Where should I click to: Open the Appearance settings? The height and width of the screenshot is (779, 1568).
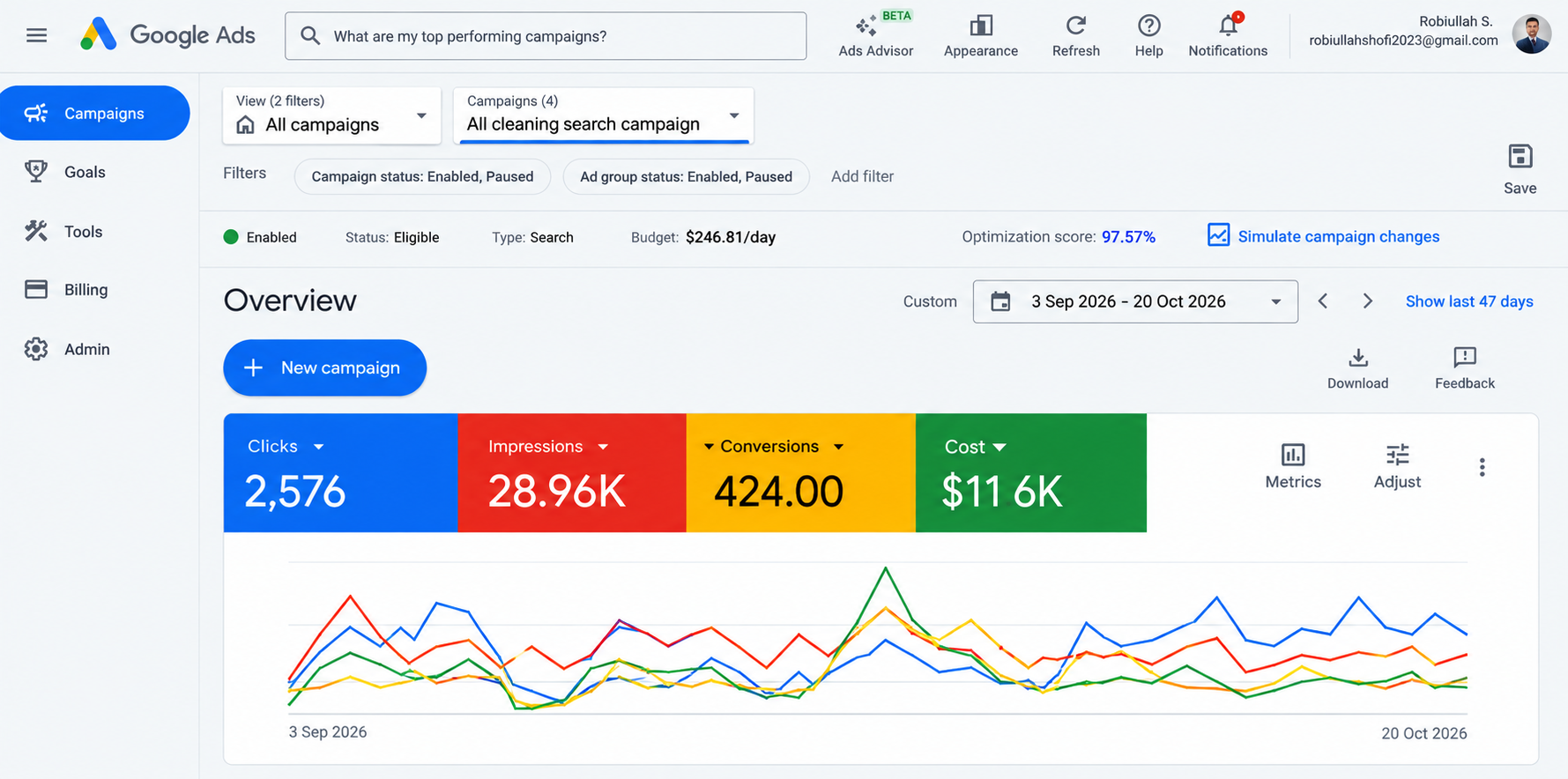[980, 35]
